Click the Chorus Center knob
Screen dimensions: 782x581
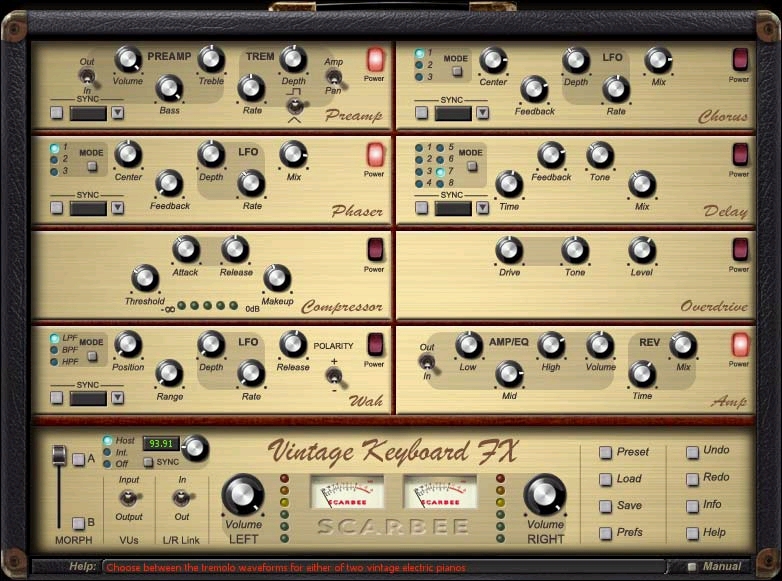[x=493, y=60]
